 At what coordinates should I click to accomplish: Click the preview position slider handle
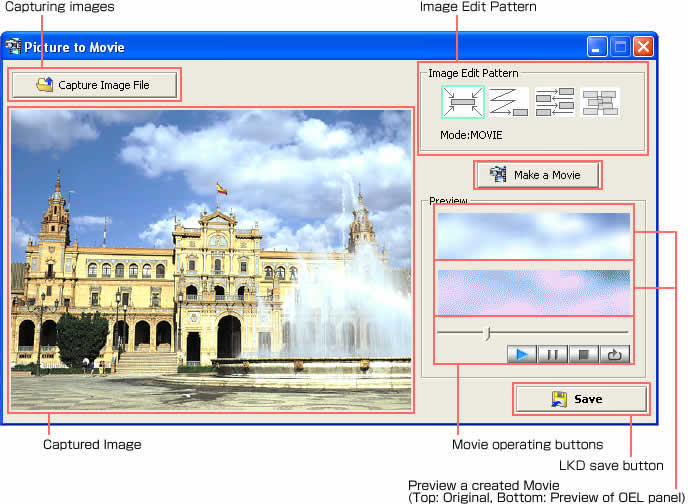tap(487, 332)
